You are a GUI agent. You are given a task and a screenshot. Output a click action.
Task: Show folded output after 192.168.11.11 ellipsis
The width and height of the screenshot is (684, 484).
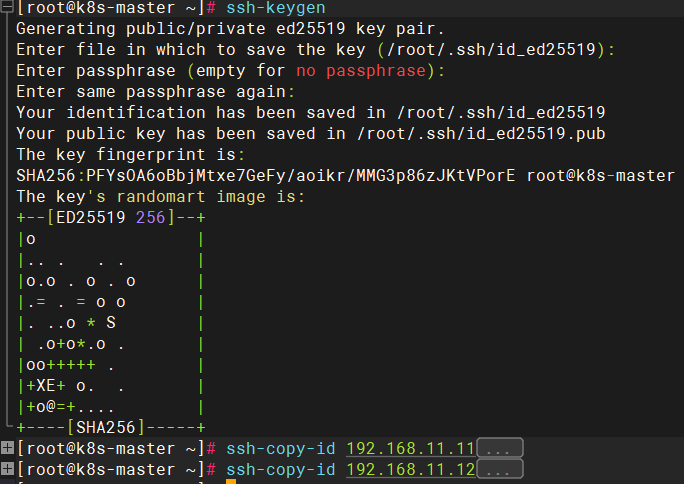point(500,448)
